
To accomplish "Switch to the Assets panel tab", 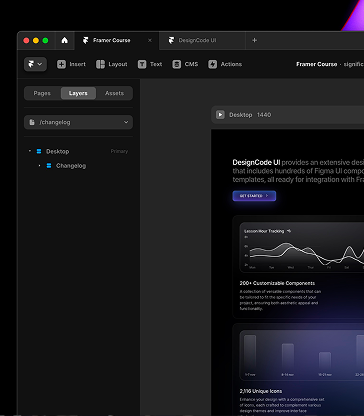I will pos(114,93).
